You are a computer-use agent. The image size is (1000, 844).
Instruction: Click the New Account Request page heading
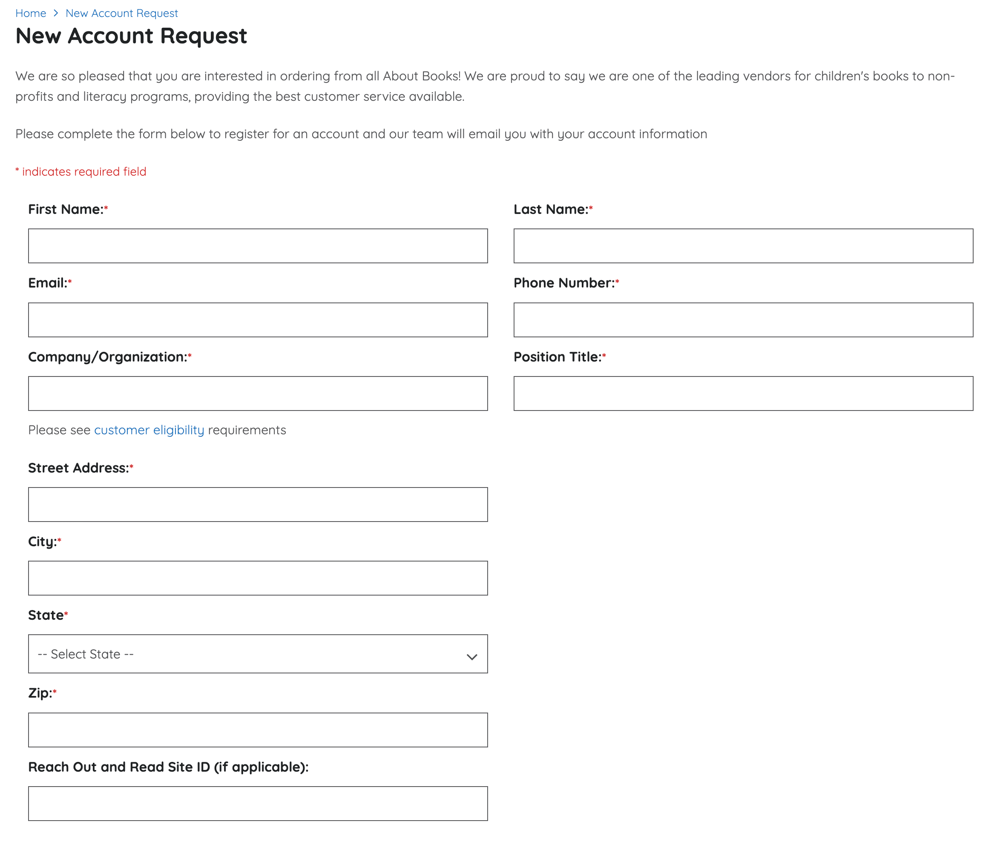131,36
